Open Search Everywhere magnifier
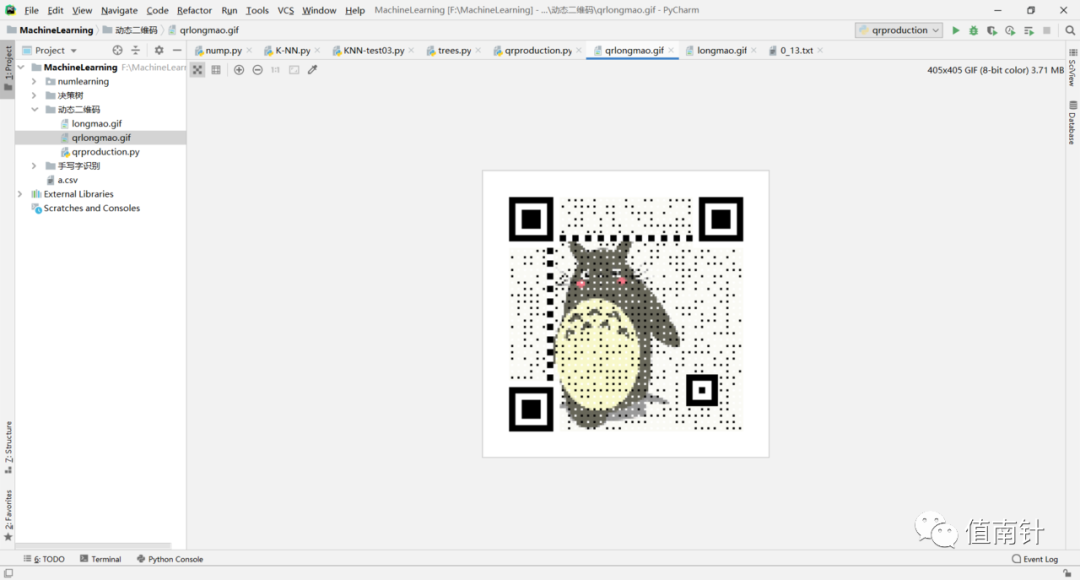 (1070, 30)
